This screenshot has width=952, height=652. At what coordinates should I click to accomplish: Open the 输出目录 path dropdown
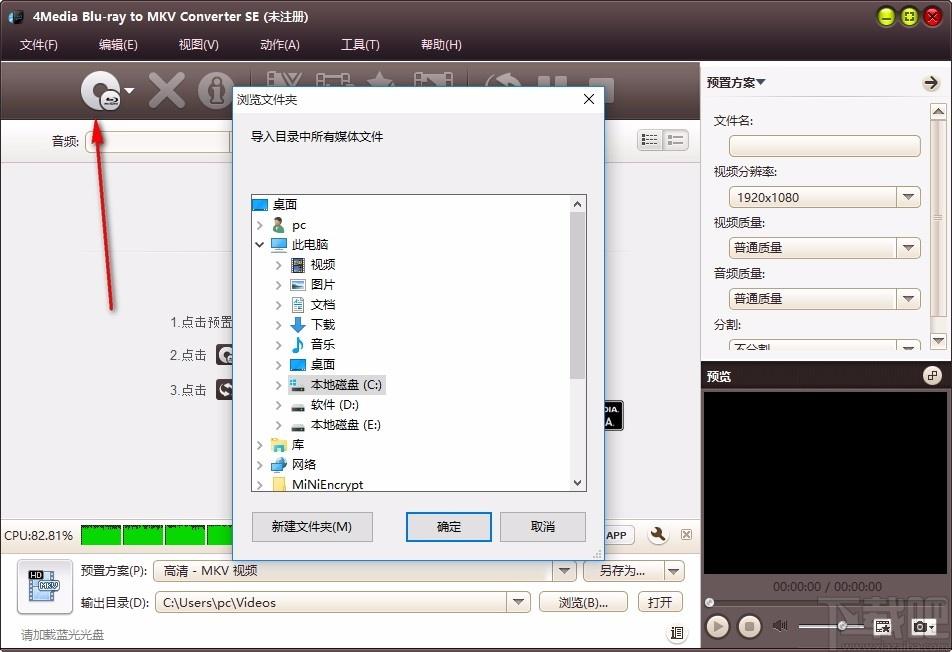(x=518, y=602)
